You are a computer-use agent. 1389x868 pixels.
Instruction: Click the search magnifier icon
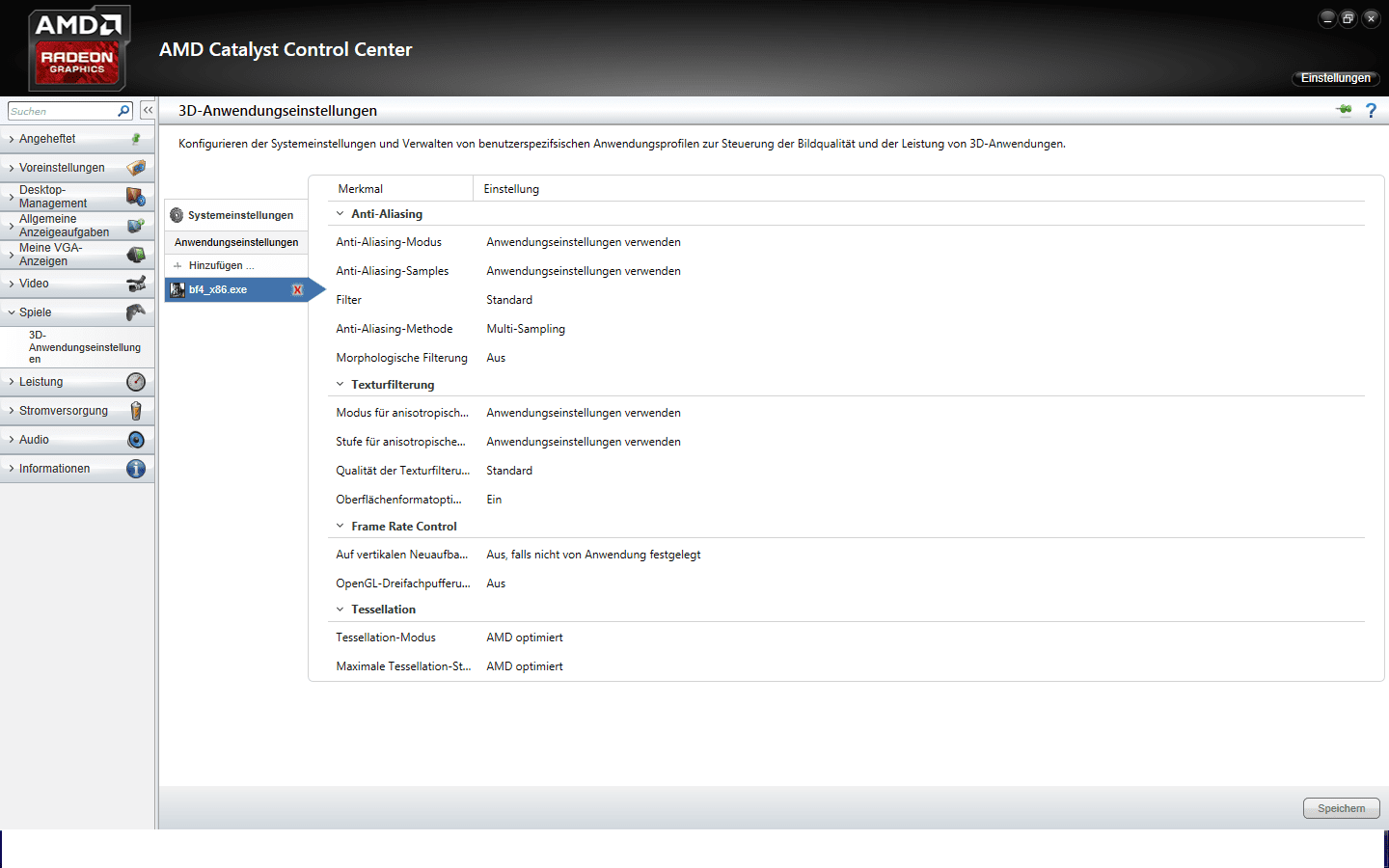pyautogui.click(x=123, y=111)
